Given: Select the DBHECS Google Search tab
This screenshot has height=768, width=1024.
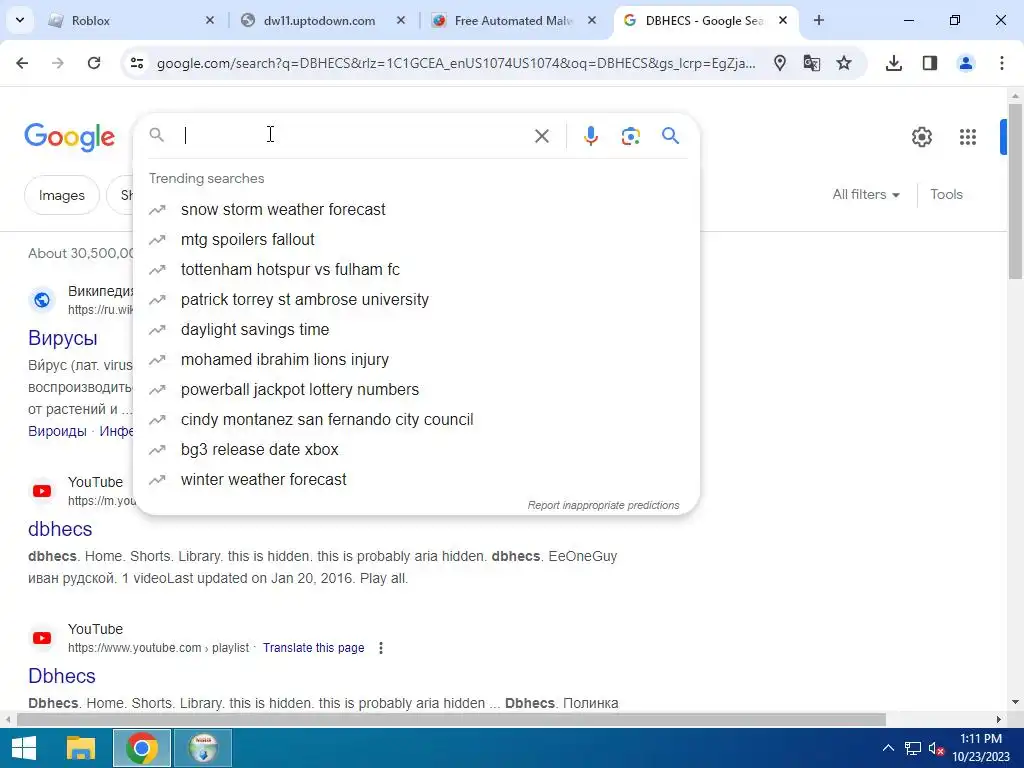Looking at the screenshot, I should (703, 21).
